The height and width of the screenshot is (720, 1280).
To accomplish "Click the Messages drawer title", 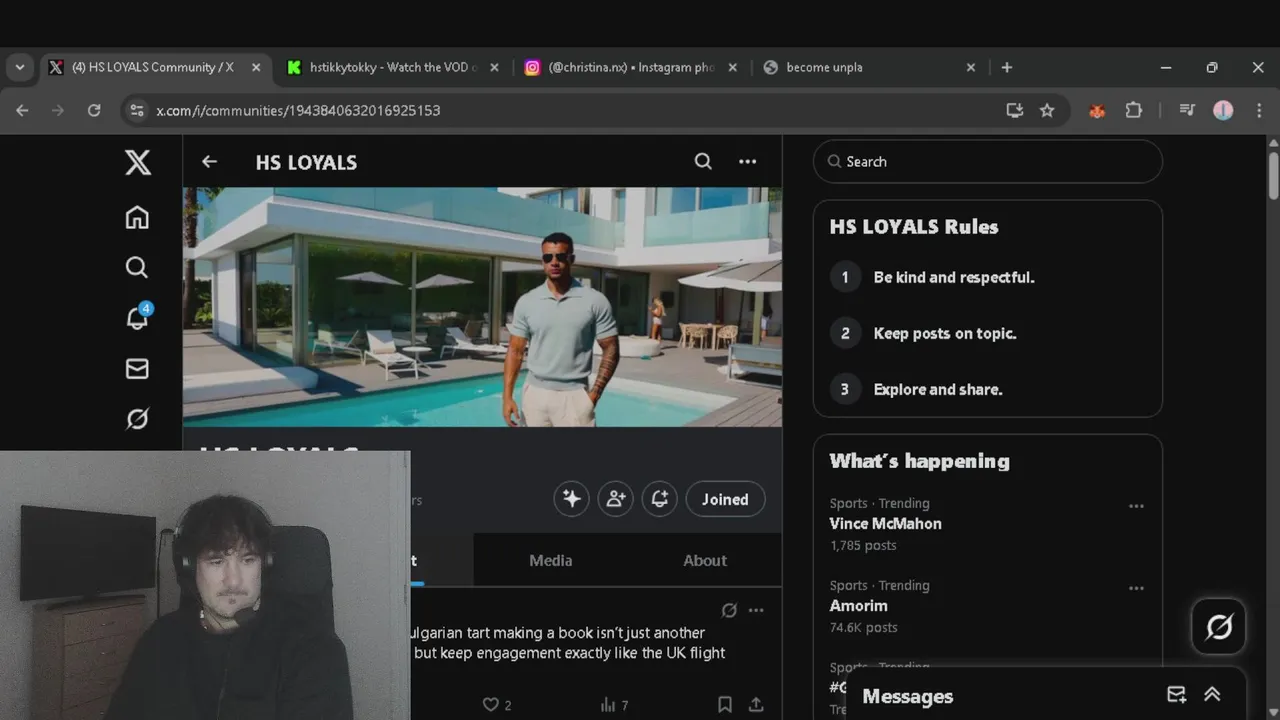I will coord(908,696).
